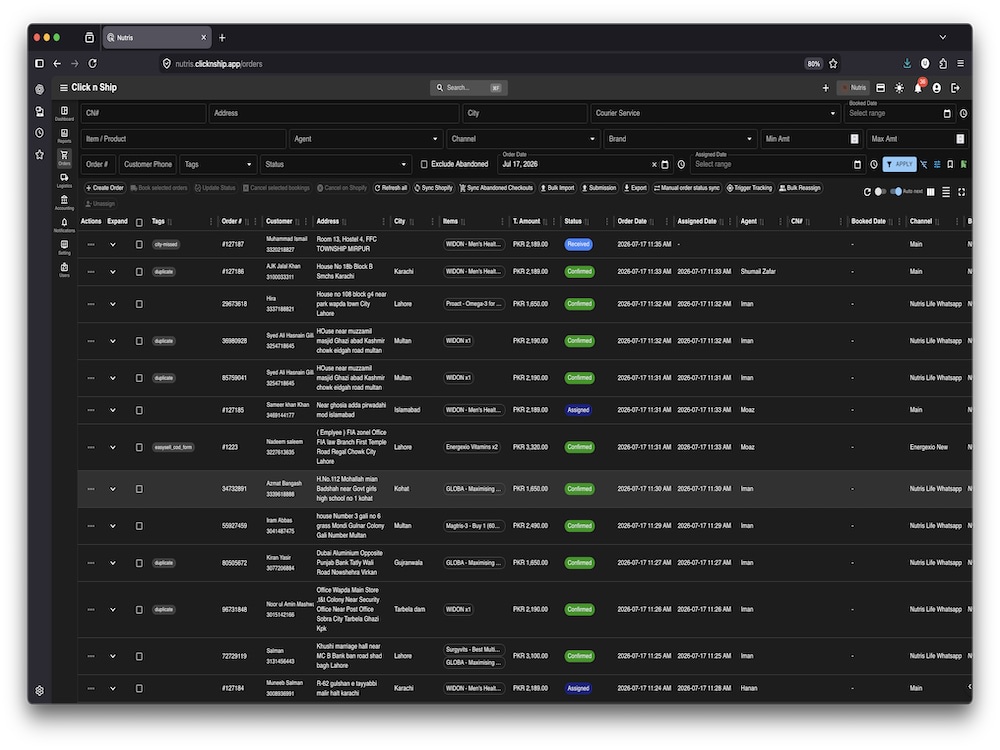1000x750 pixels.
Task: Open the Reports section in sidebar
Action: point(64,136)
